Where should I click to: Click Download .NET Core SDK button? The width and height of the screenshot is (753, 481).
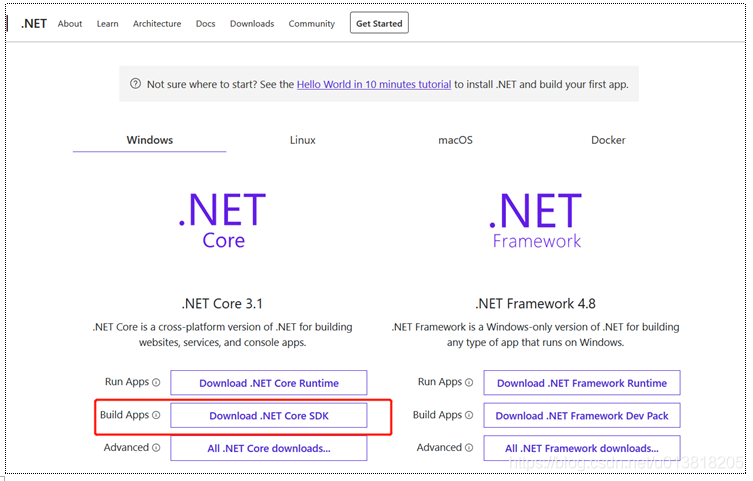269,415
